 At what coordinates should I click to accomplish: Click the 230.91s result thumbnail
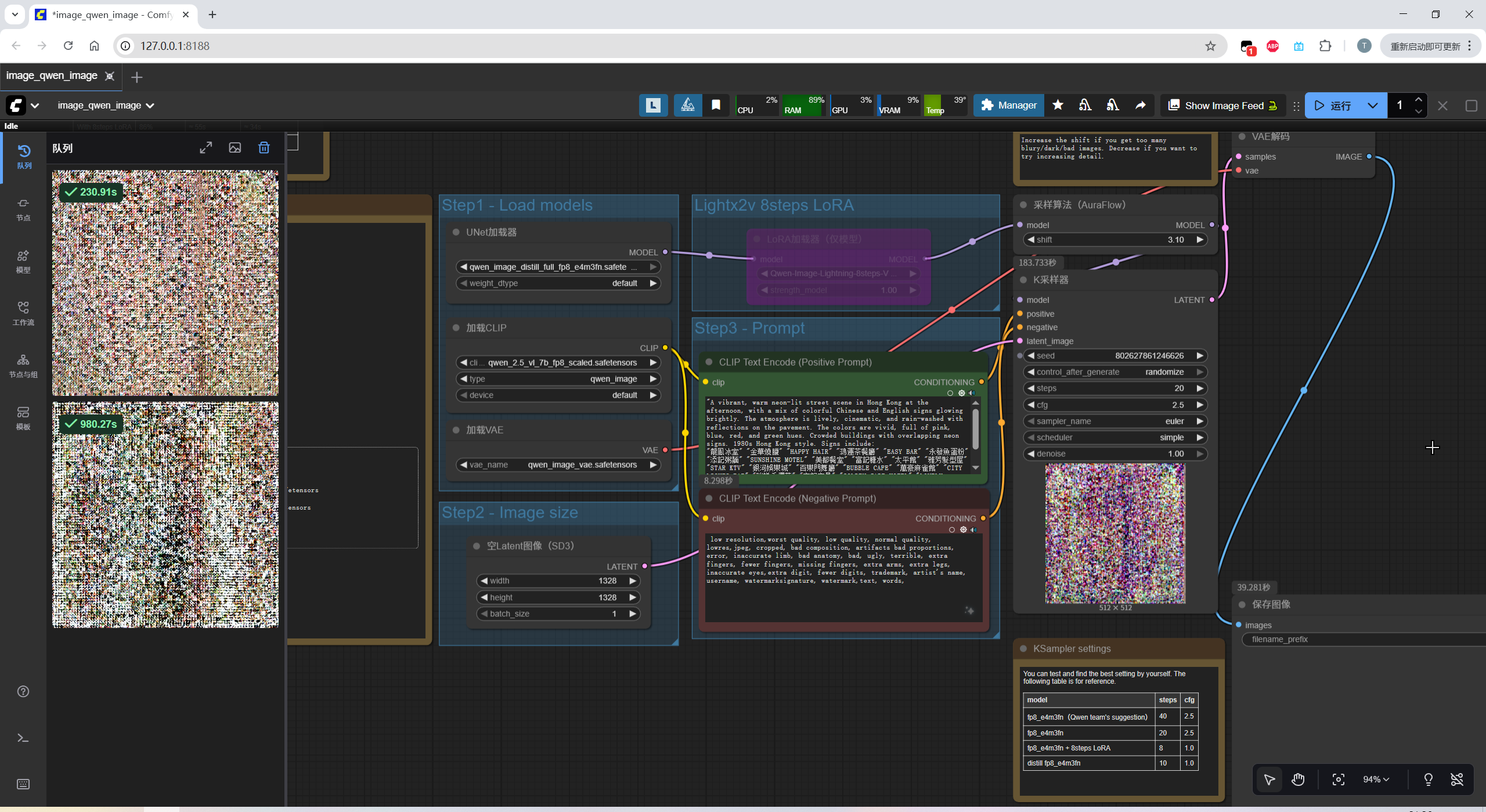click(x=165, y=283)
